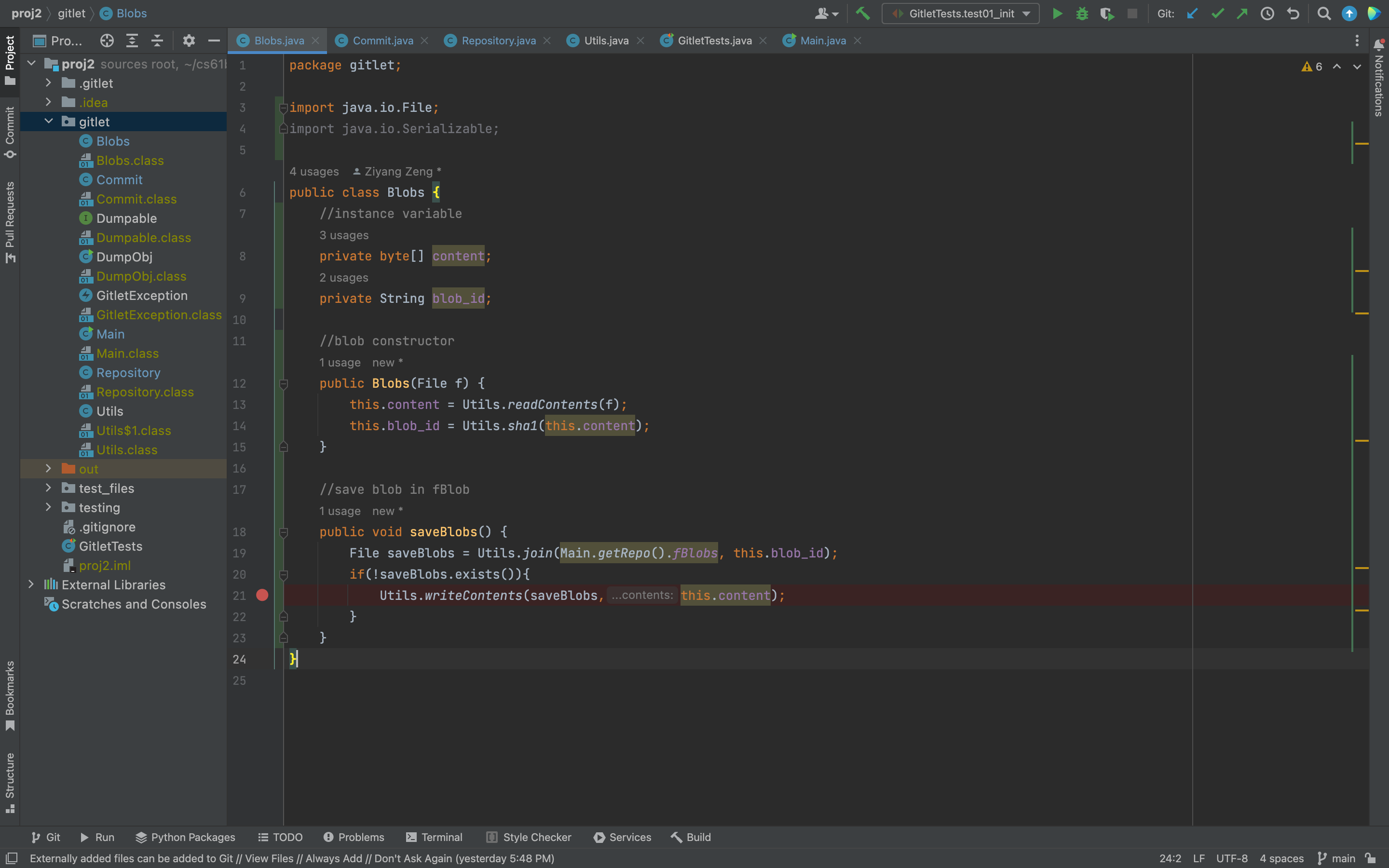Image resolution: width=1389 pixels, height=868 pixels.
Task: Click Select Opened File crosshair icon
Action: 107,41
